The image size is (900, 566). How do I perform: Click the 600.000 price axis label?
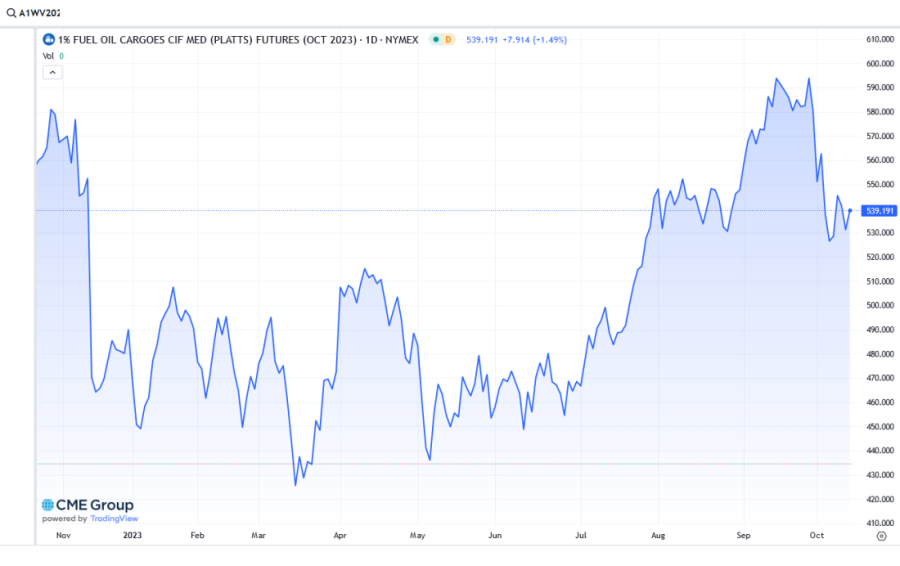[878, 63]
